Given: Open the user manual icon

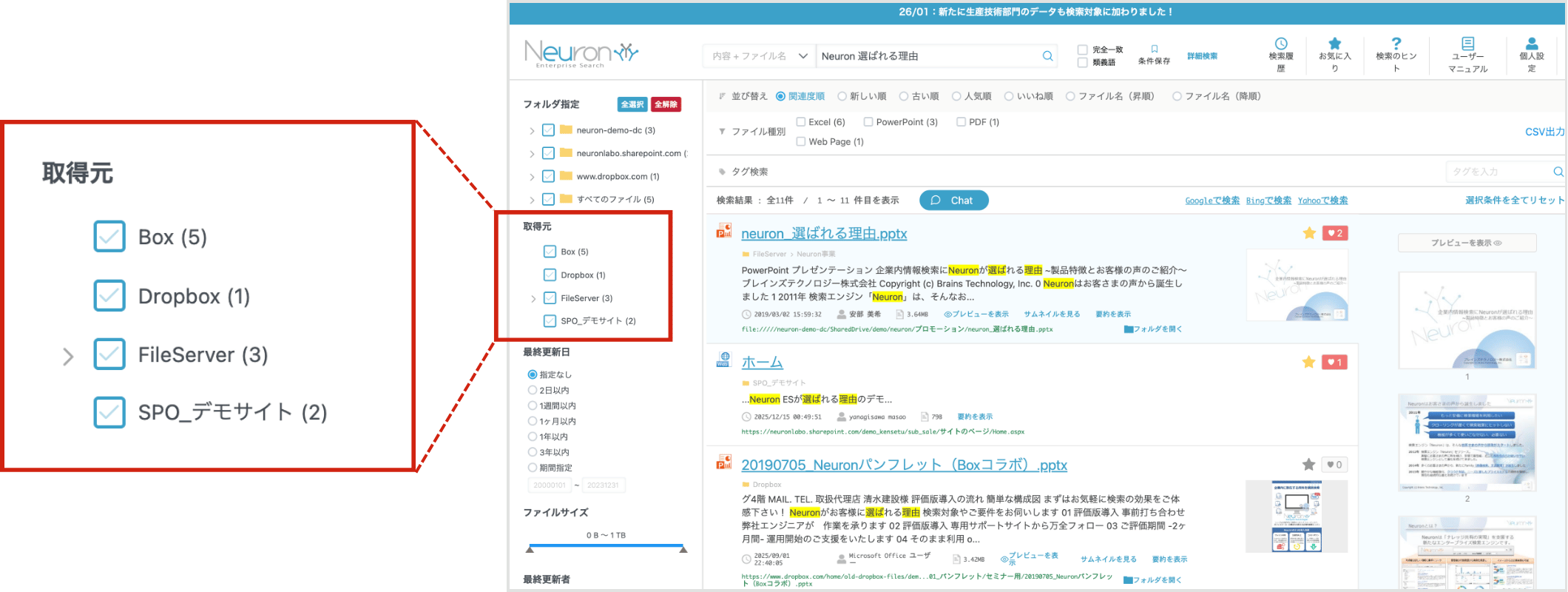Looking at the screenshot, I should tap(1468, 44).
